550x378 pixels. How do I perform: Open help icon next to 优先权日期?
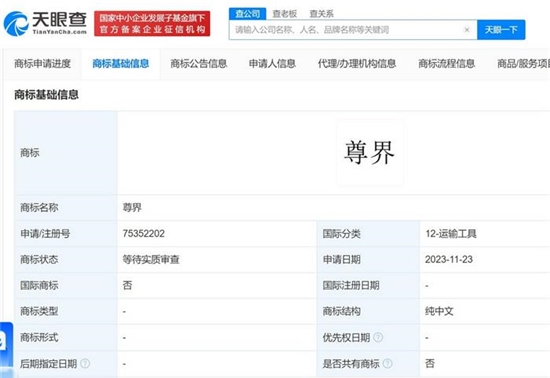tap(378, 337)
